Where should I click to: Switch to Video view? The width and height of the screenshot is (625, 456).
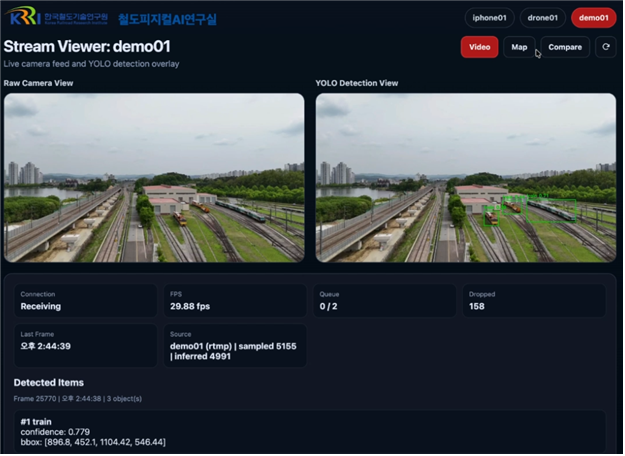pyautogui.click(x=480, y=47)
